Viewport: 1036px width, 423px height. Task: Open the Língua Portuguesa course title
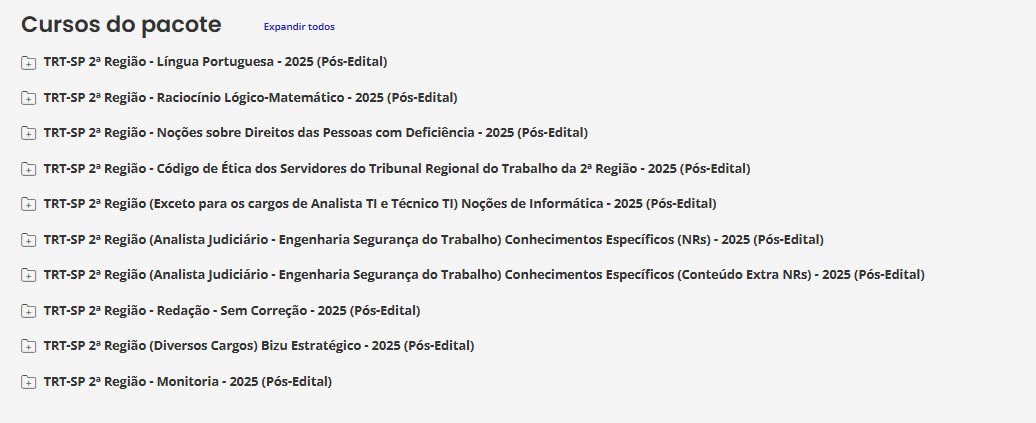click(x=215, y=62)
